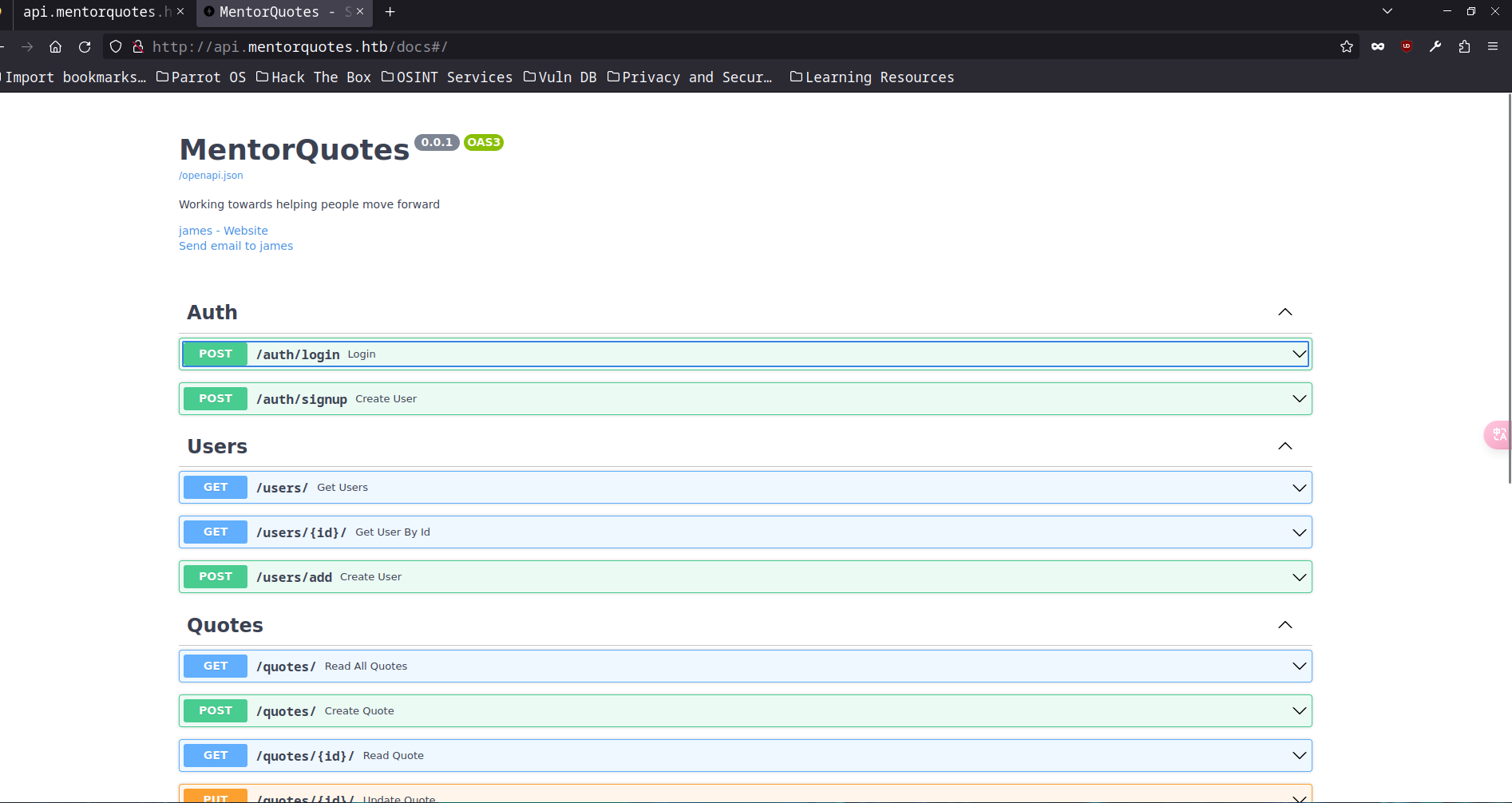Click the POST badge for /users/add
1512x803 pixels.
tap(216, 576)
